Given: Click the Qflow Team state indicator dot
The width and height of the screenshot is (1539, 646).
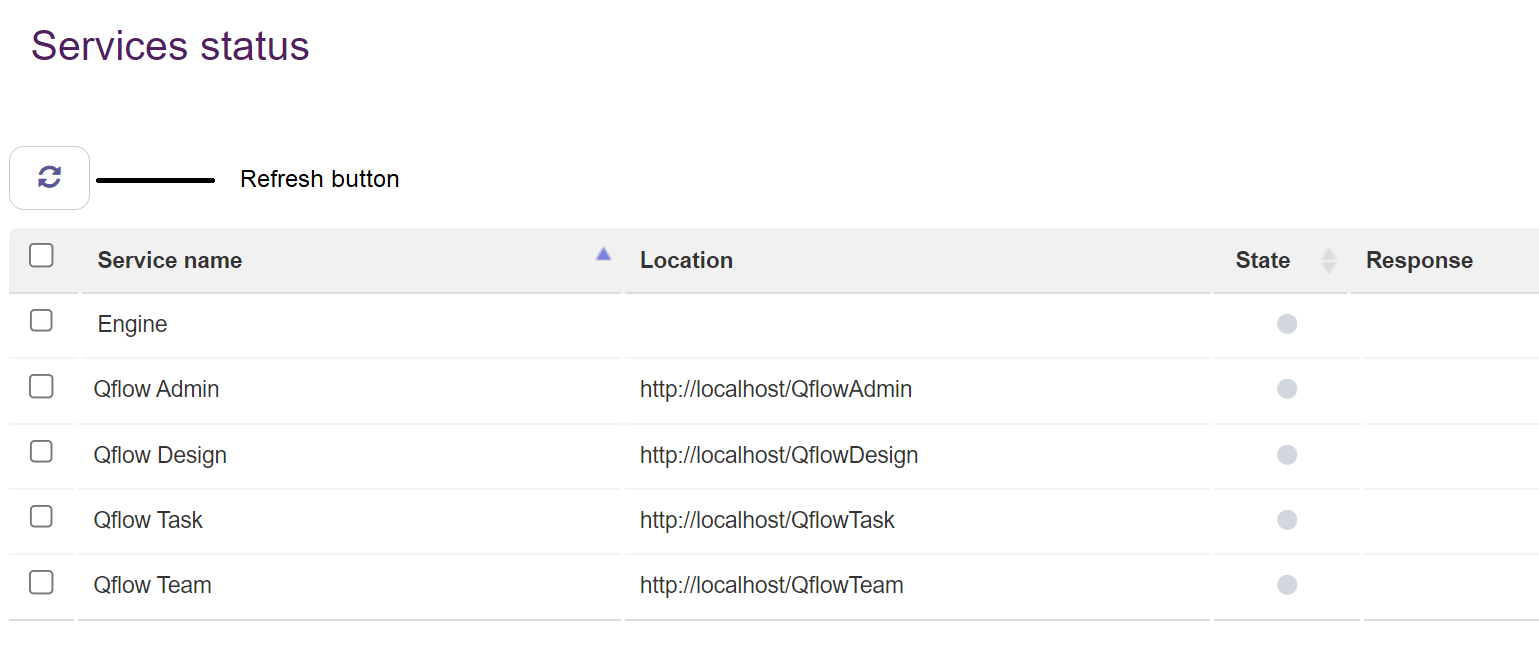Looking at the screenshot, I should 1287,585.
